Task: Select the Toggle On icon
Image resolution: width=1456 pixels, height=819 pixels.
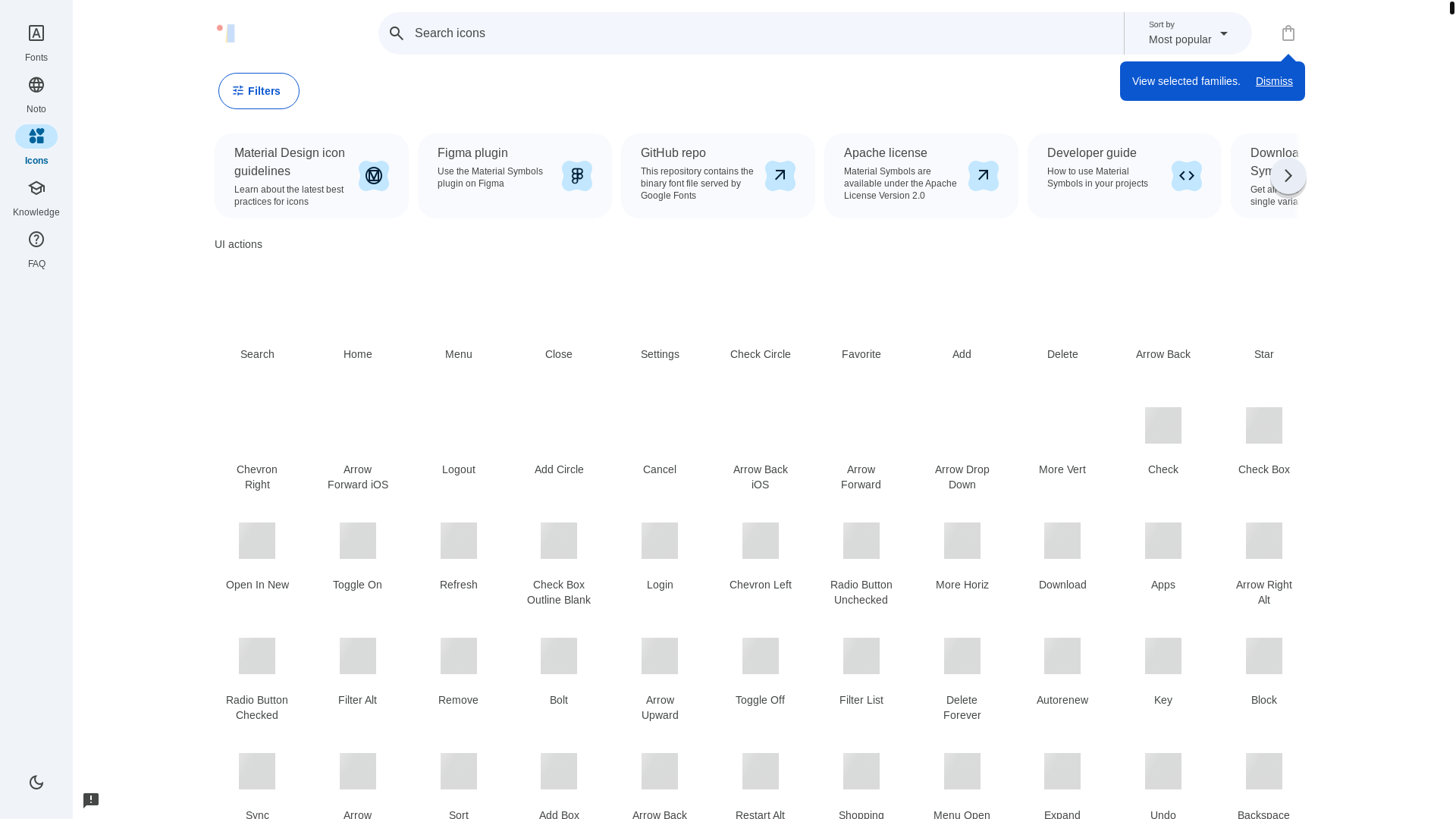Action: [x=357, y=541]
